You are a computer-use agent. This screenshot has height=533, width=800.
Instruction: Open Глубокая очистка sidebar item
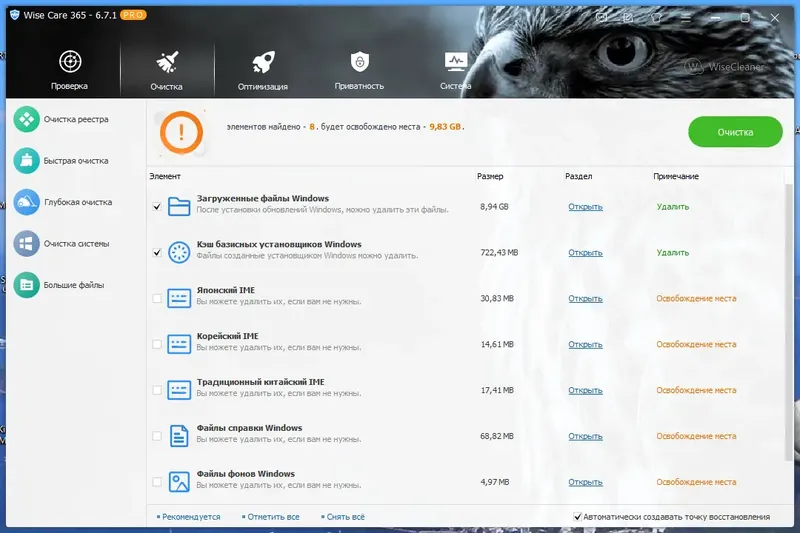pos(78,202)
